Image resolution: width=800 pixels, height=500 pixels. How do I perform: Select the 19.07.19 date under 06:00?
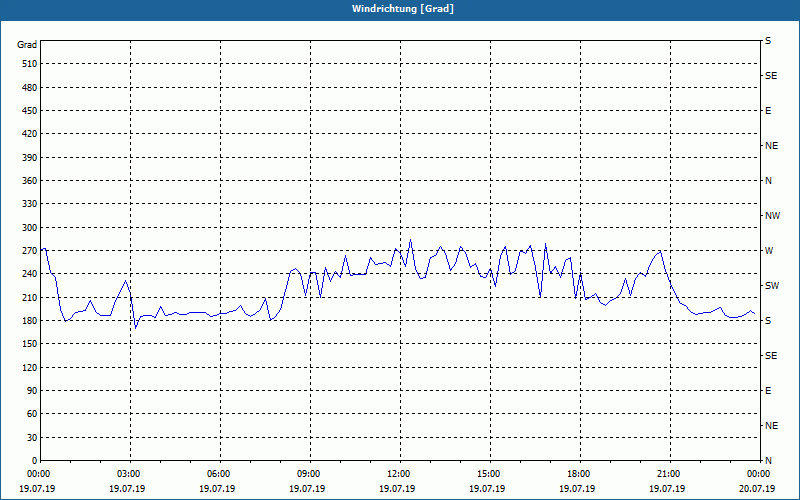(x=217, y=489)
